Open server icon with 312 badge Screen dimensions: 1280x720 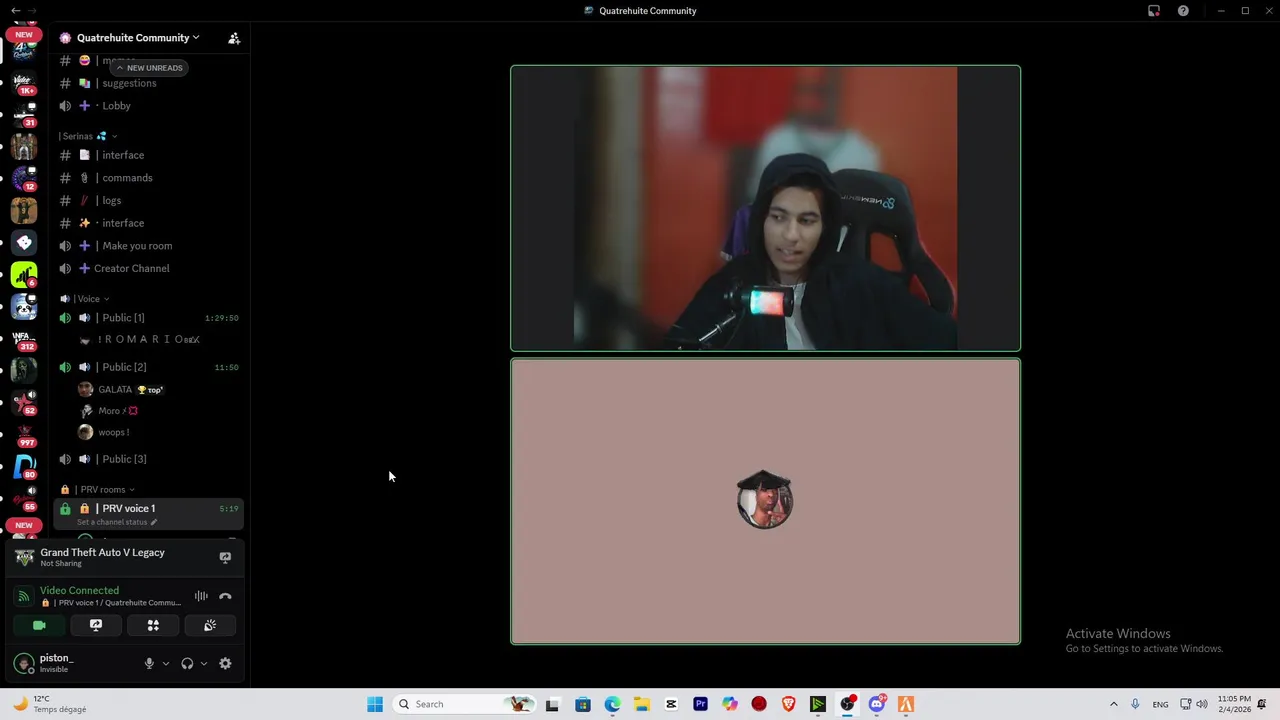(24, 339)
